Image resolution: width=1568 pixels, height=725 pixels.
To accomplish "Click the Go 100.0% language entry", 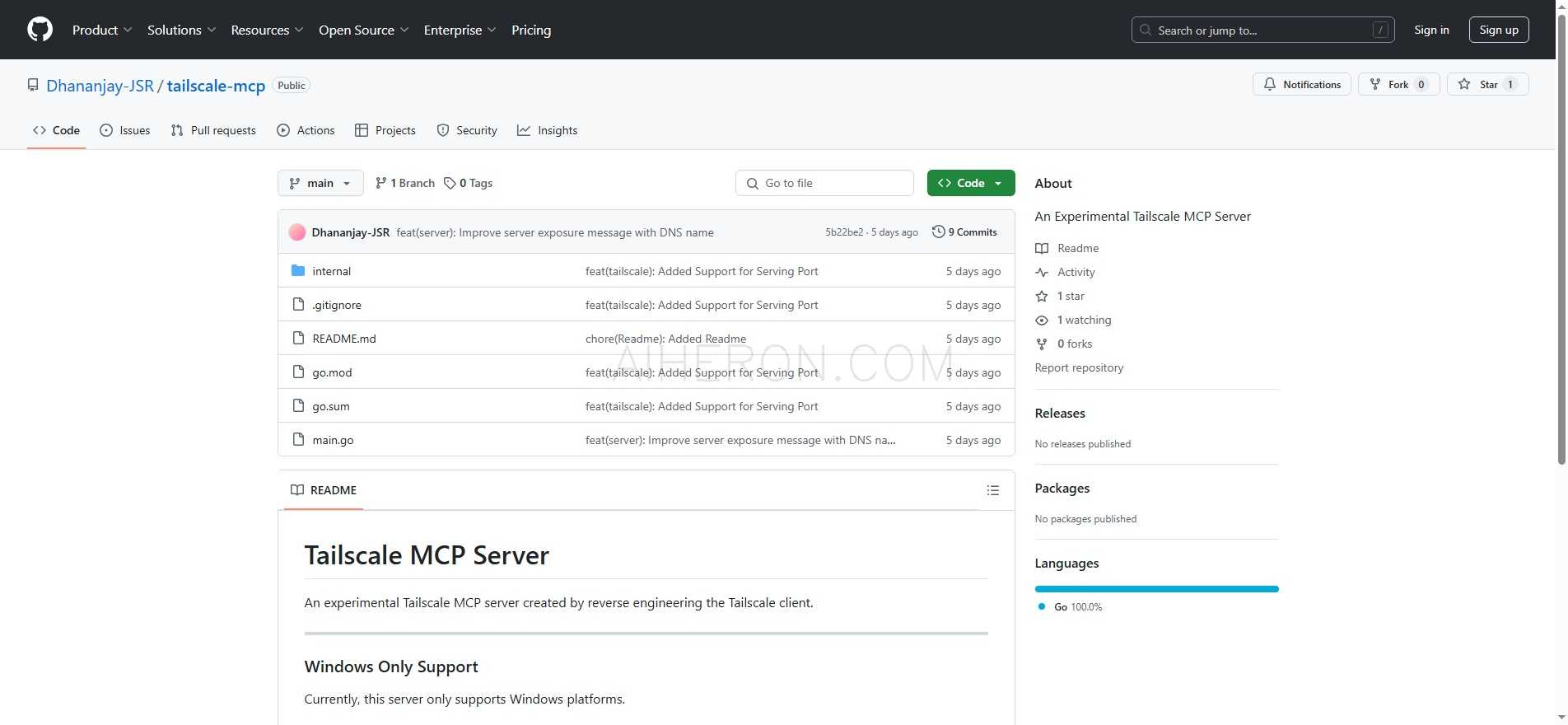I will tap(1070, 606).
